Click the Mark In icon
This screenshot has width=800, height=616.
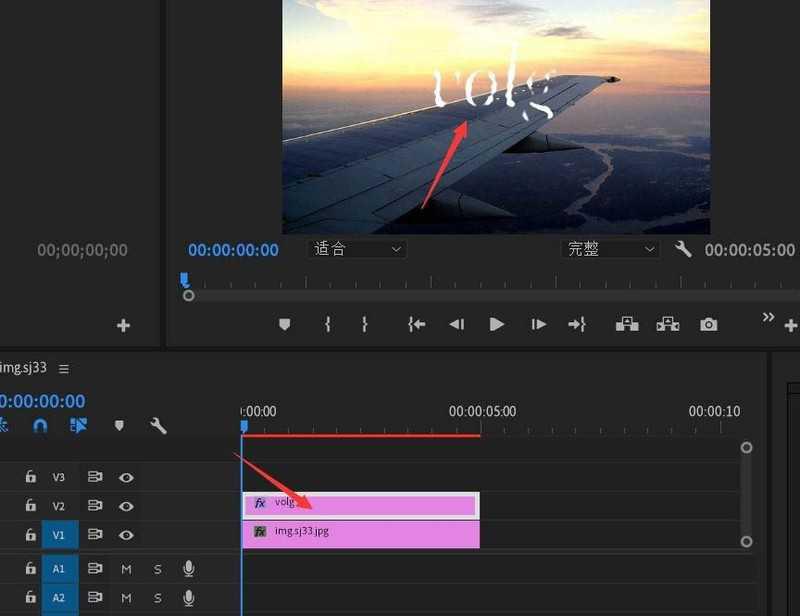tap(326, 324)
